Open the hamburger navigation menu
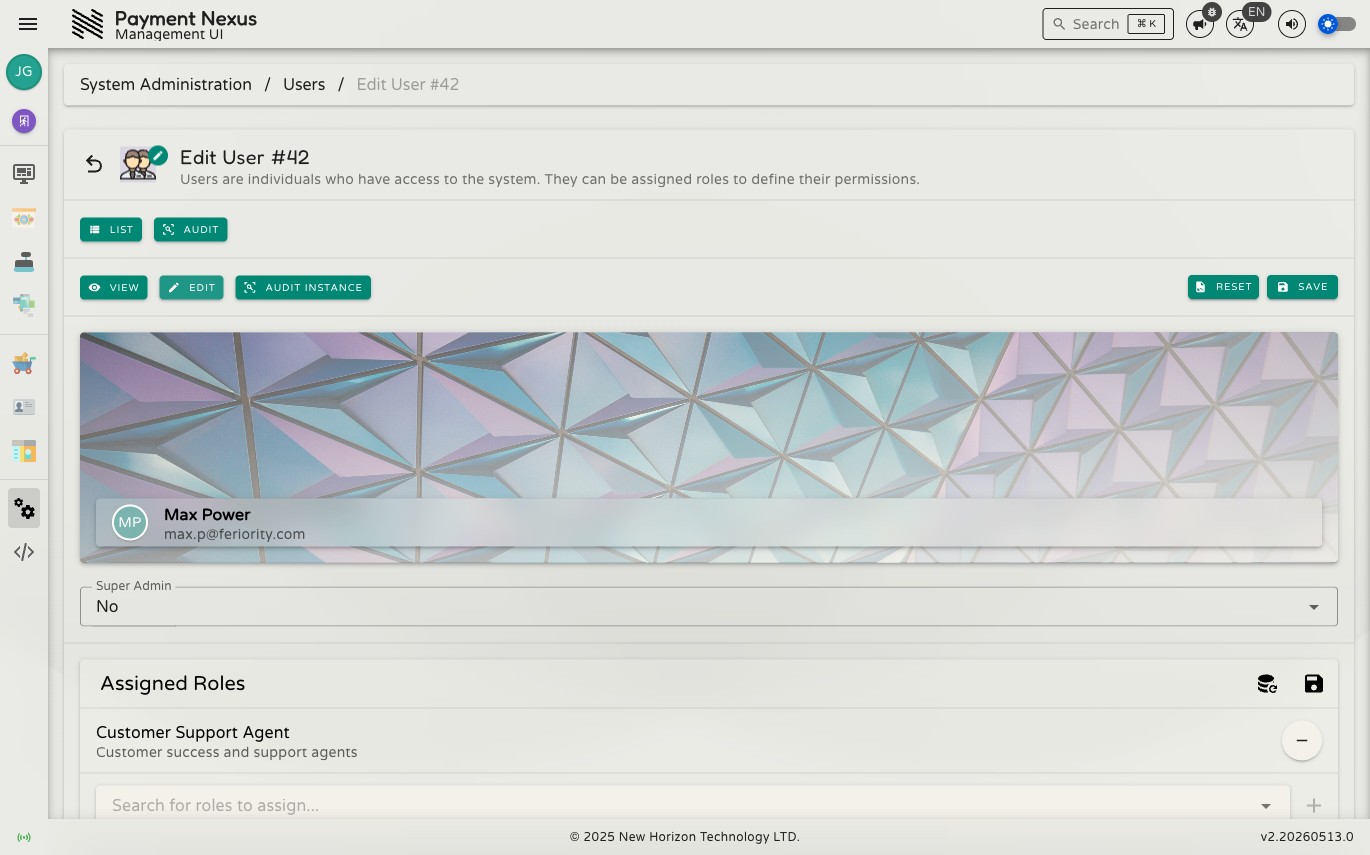Viewport: 1370px width, 855px height. [x=28, y=24]
